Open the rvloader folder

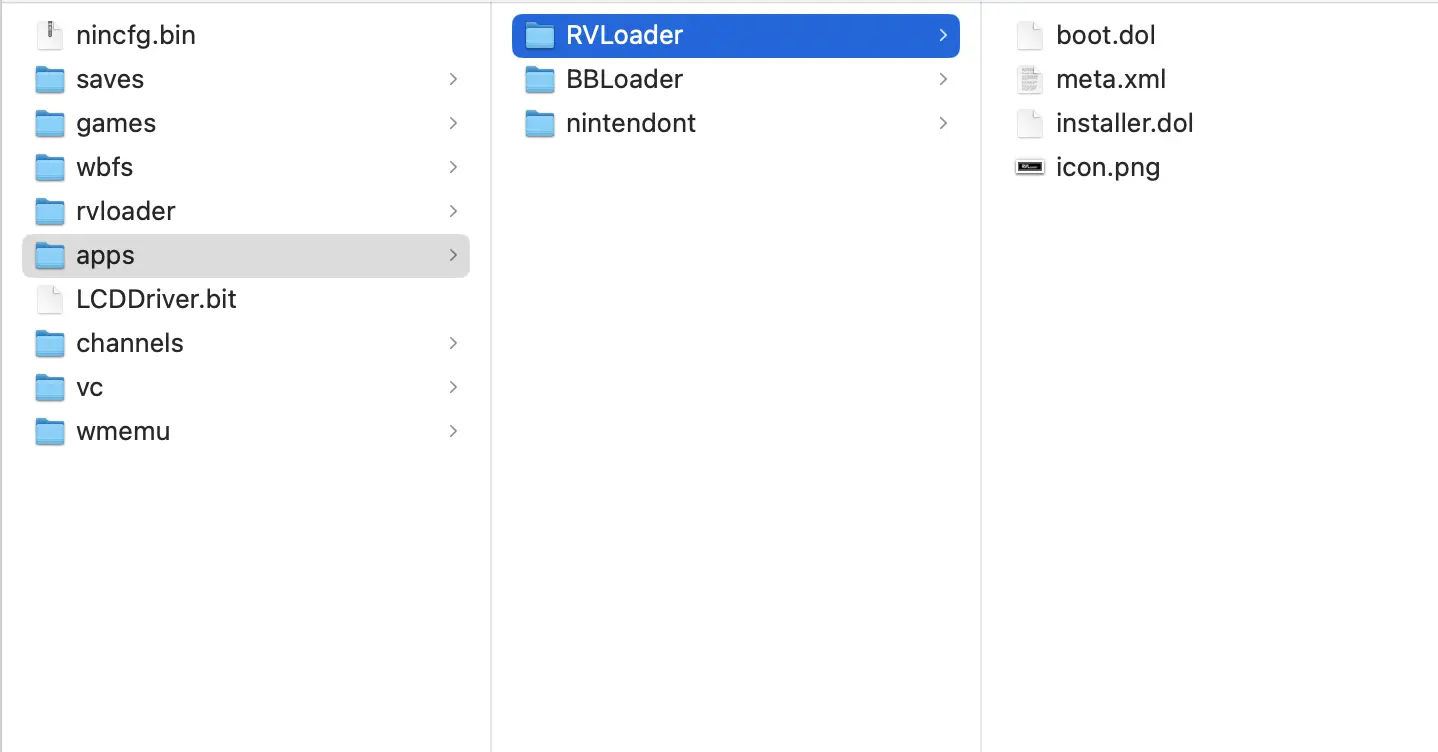click(245, 211)
